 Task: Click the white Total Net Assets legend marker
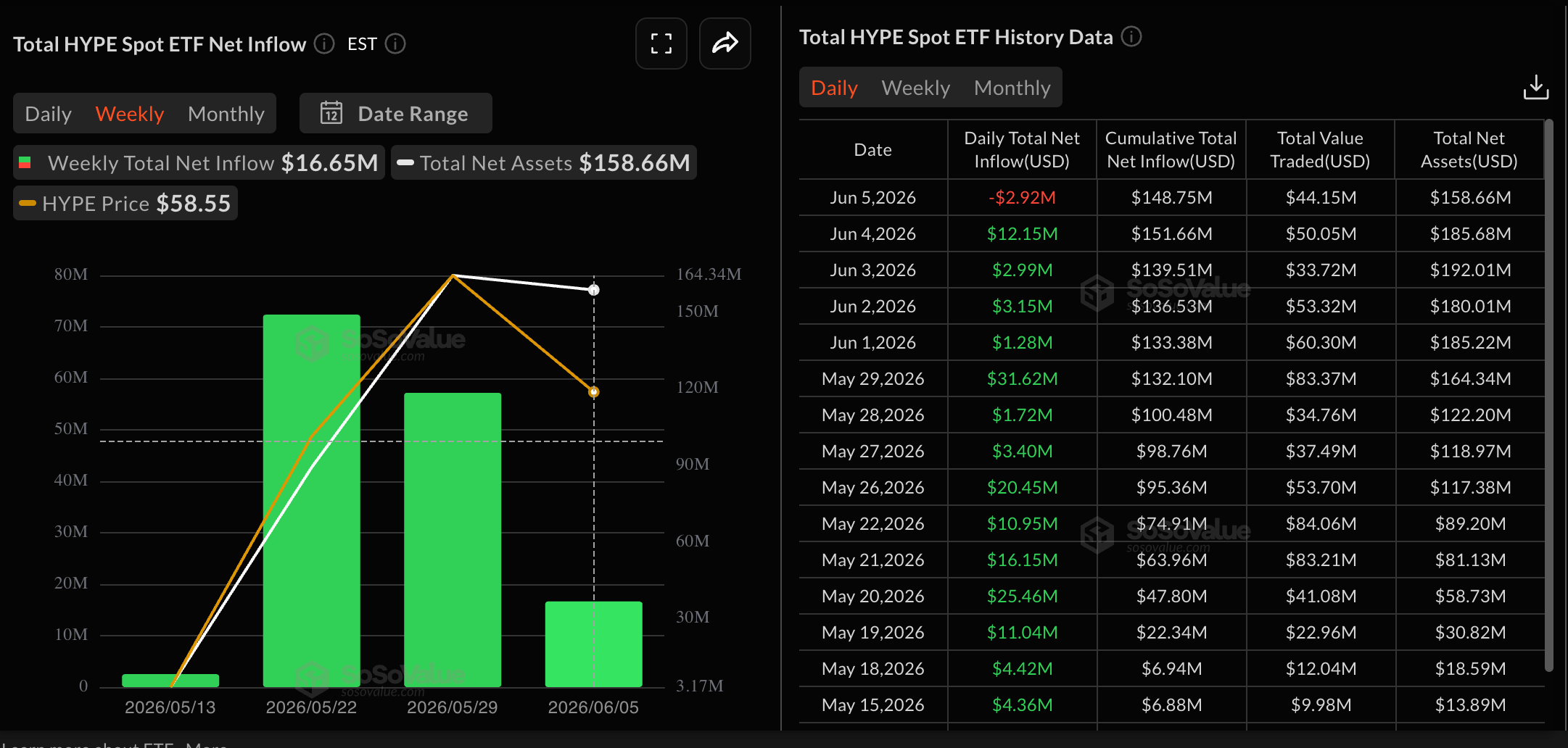(x=405, y=162)
